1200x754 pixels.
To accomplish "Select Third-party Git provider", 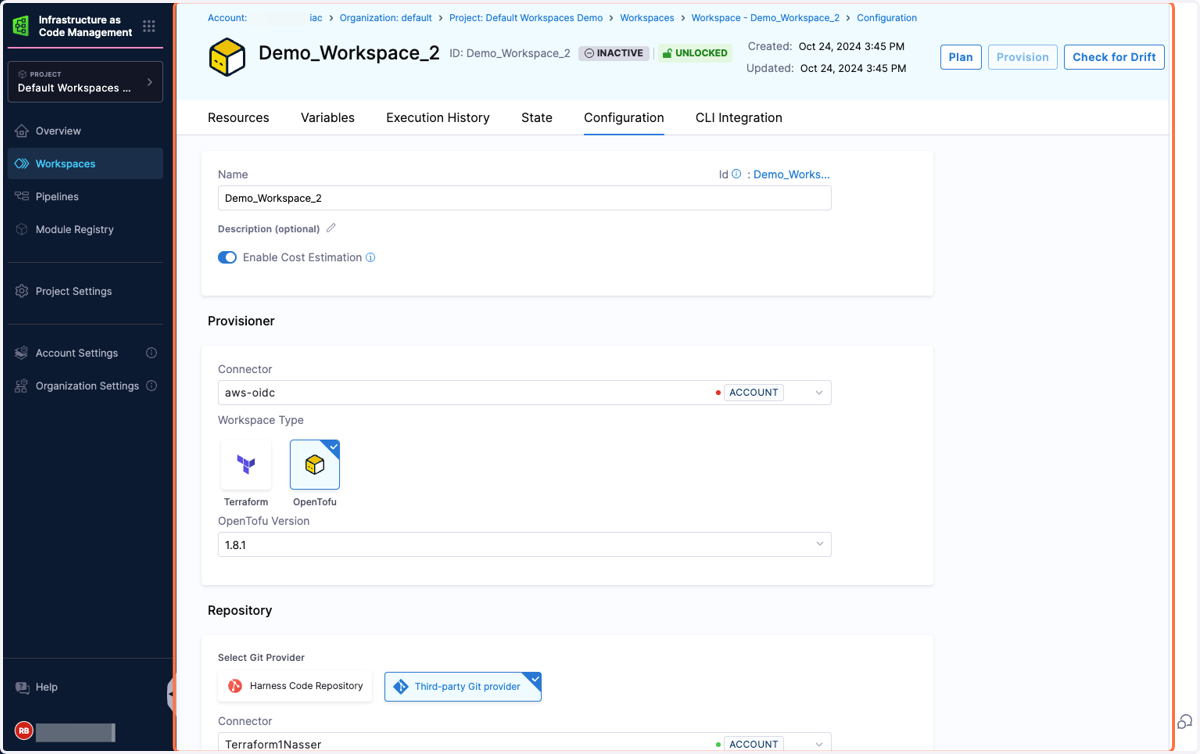I will click(x=463, y=686).
